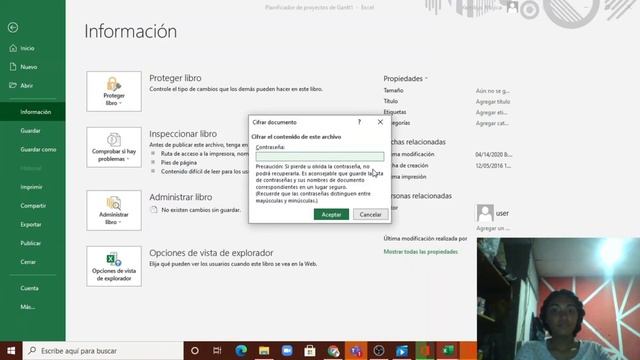640x360 pixels.
Task: Open the Proteger libro dropdown button
Action: (114, 91)
